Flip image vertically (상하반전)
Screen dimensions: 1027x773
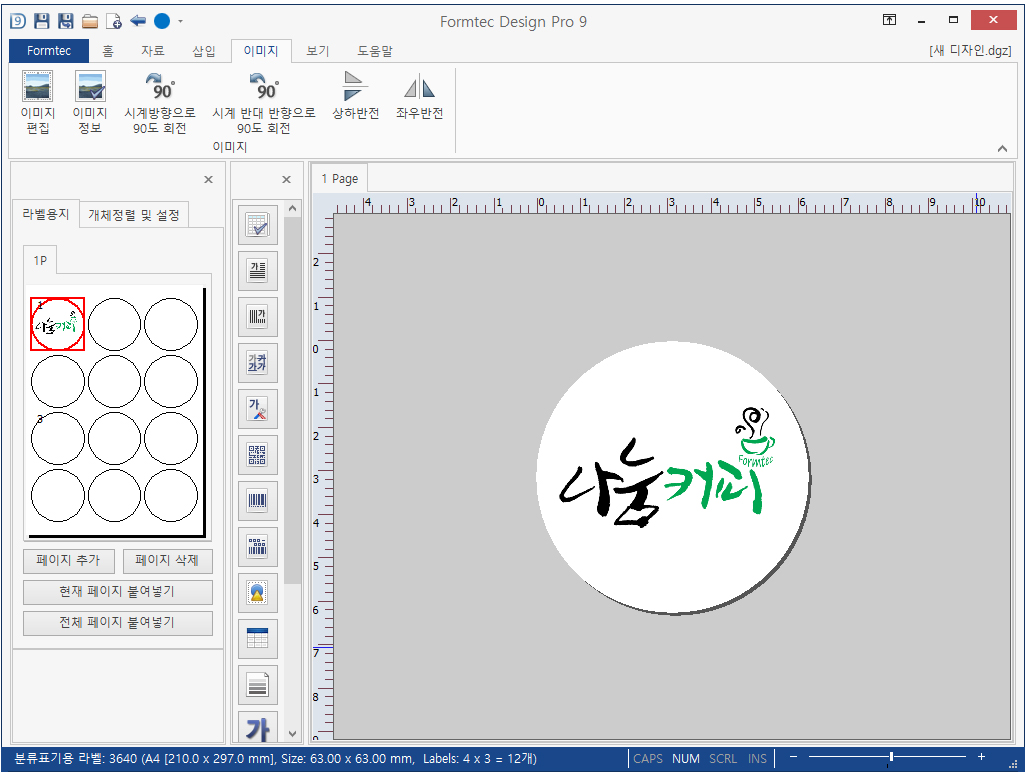pos(355,96)
